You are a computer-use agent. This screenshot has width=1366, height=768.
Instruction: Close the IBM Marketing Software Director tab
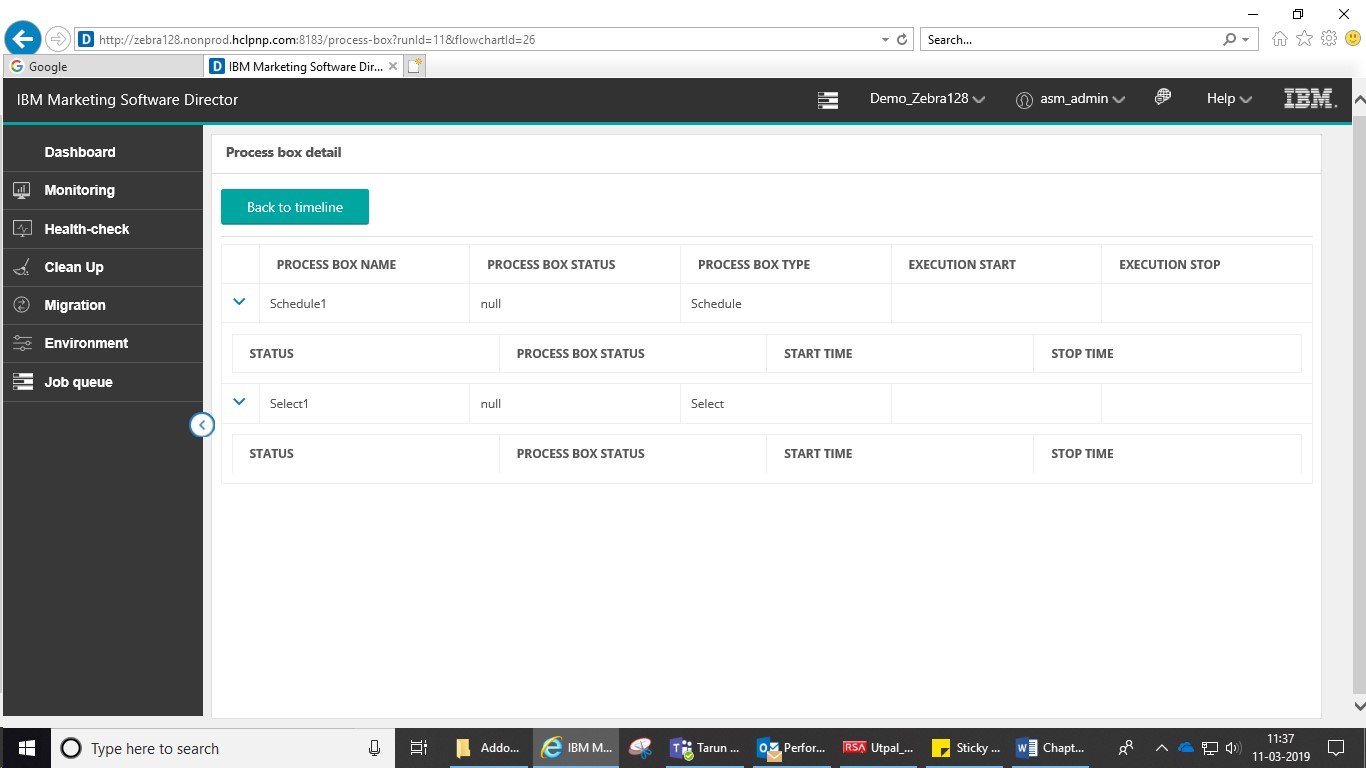pyautogui.click(x=393, y=66)
